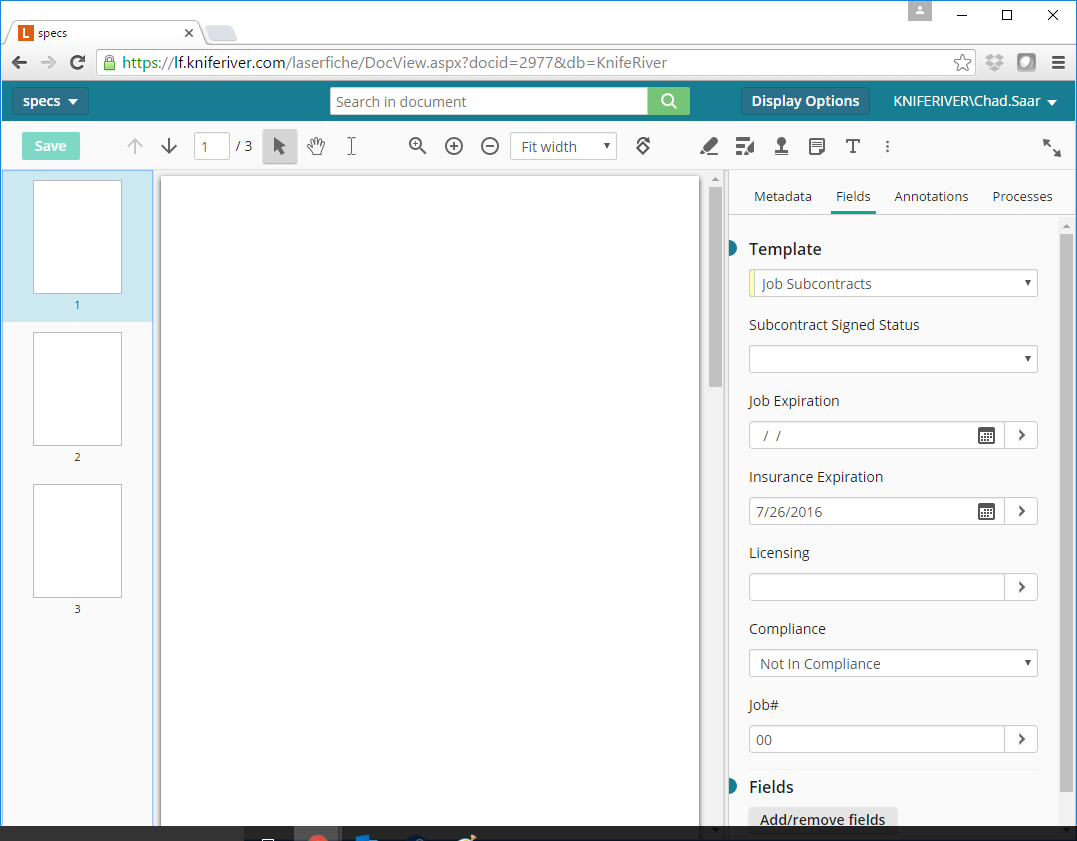Go back in browser history

click(20, 63)
